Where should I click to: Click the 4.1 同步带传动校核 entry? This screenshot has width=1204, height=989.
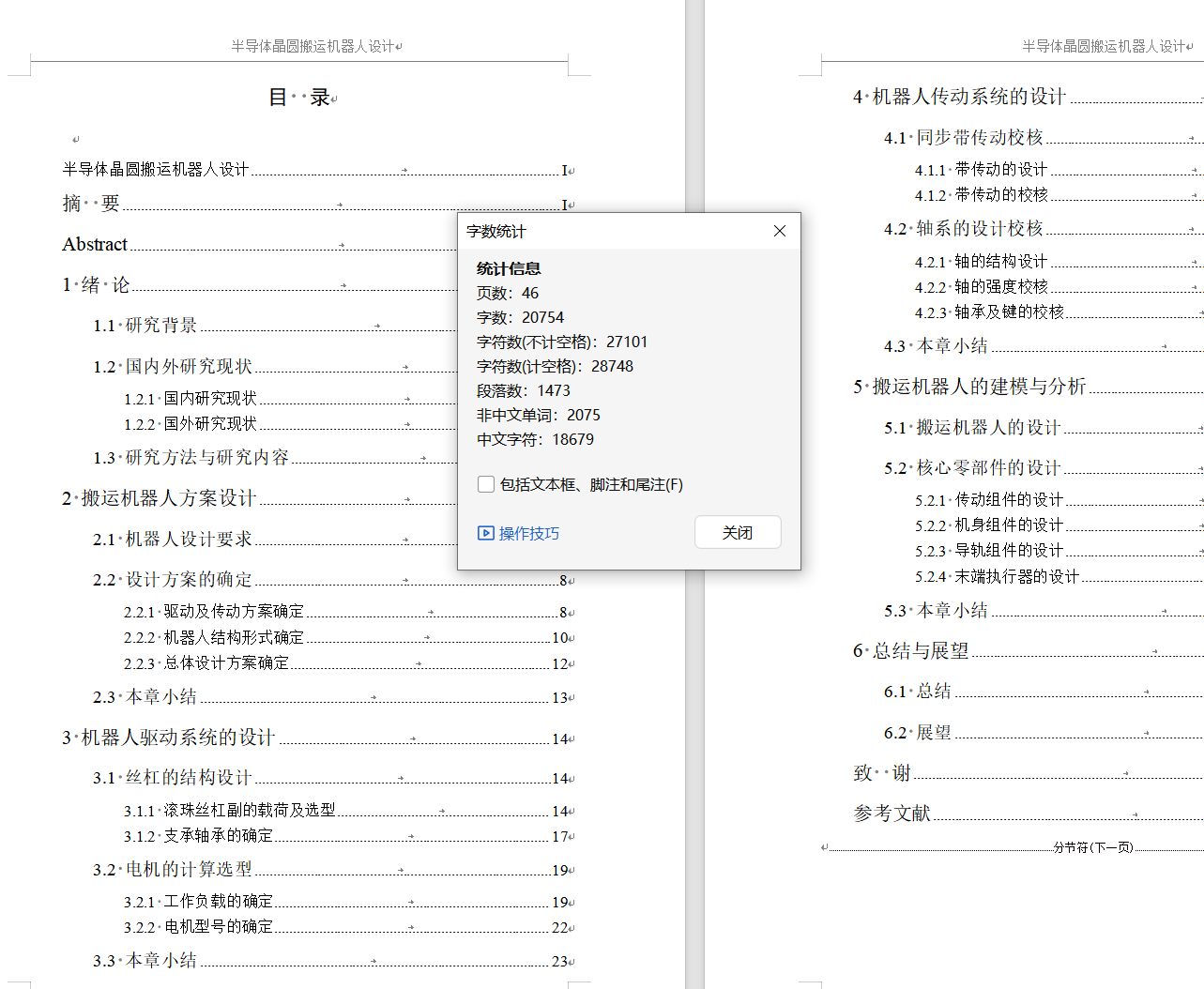(x=964, y=138)
